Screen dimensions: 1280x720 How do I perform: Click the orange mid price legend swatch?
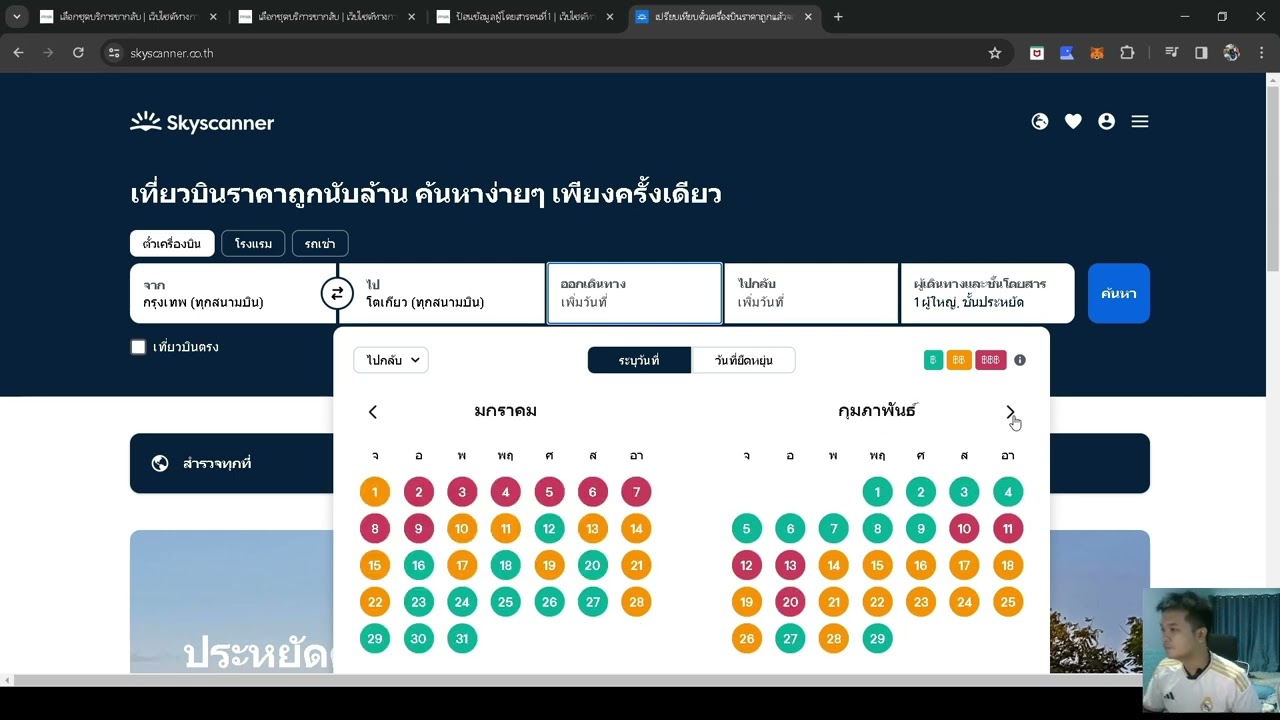[x=959, y=360]
